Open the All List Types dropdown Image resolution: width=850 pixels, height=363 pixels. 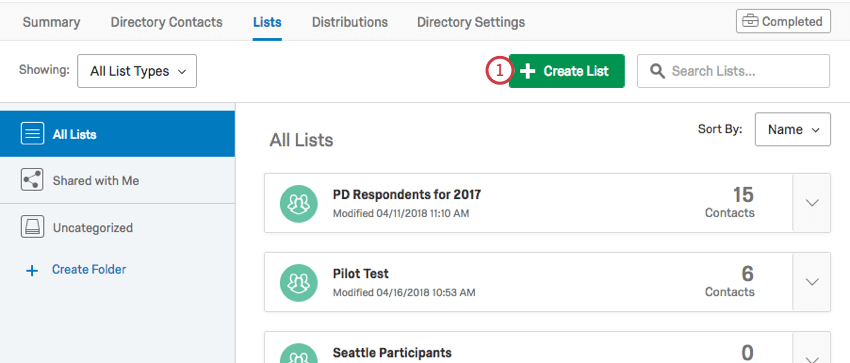[137, 71]
